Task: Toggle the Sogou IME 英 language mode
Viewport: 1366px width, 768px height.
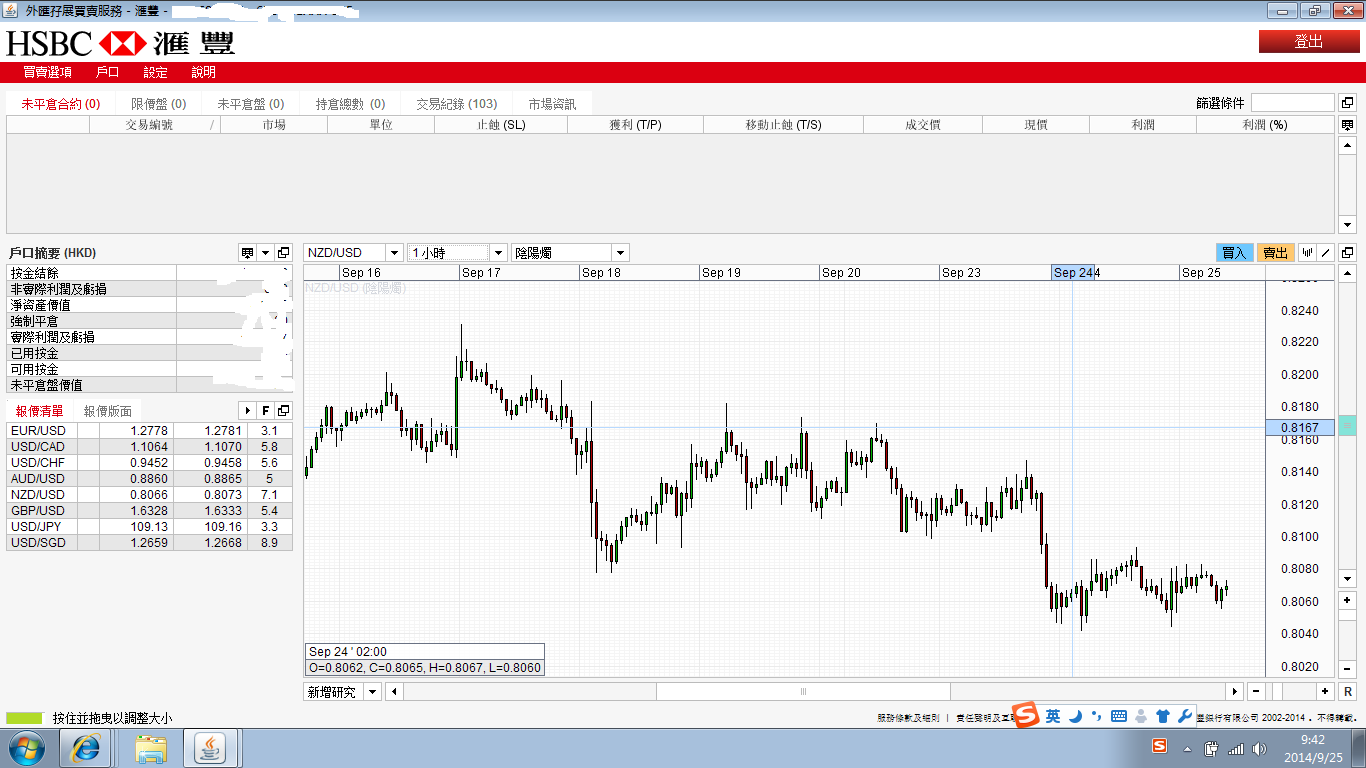Action: [x=1053, y=716]
